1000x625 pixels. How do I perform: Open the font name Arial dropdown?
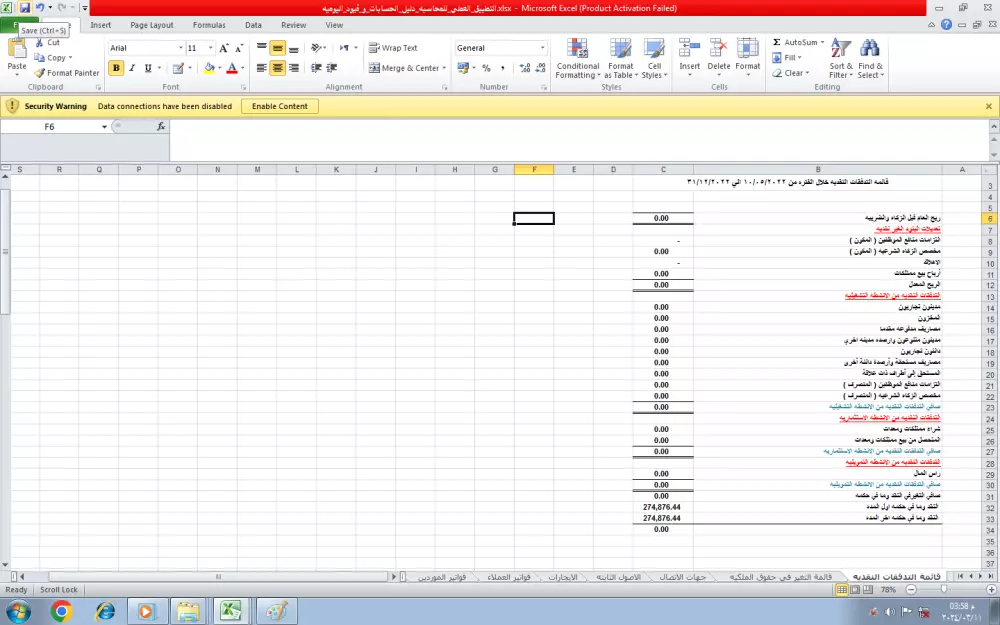click(180, 48)
